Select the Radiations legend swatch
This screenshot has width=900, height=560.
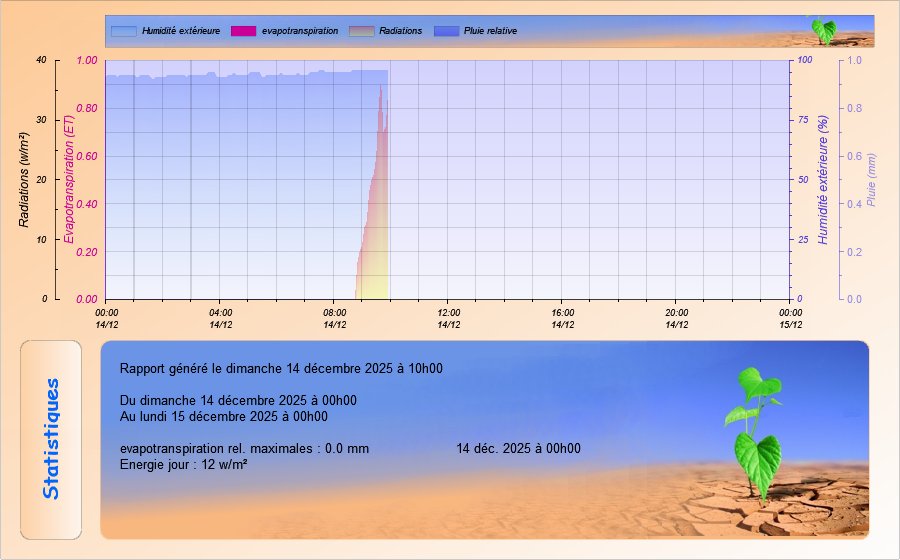coord(361,31)
